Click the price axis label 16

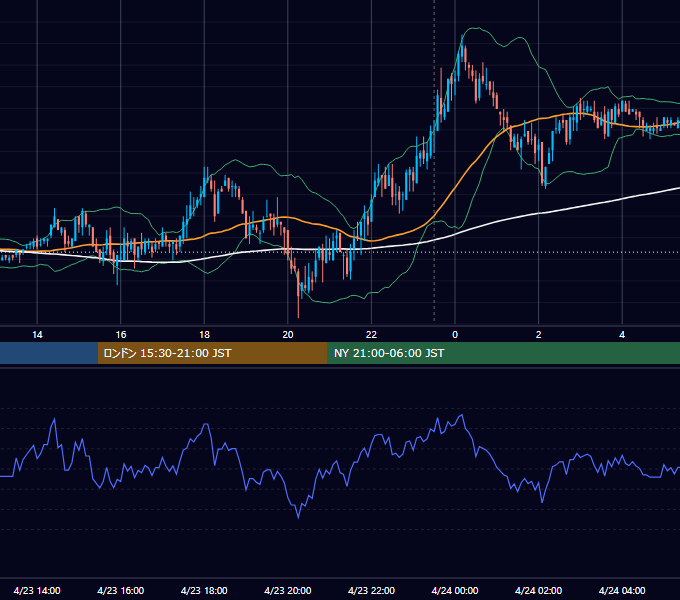pos(121,335)
